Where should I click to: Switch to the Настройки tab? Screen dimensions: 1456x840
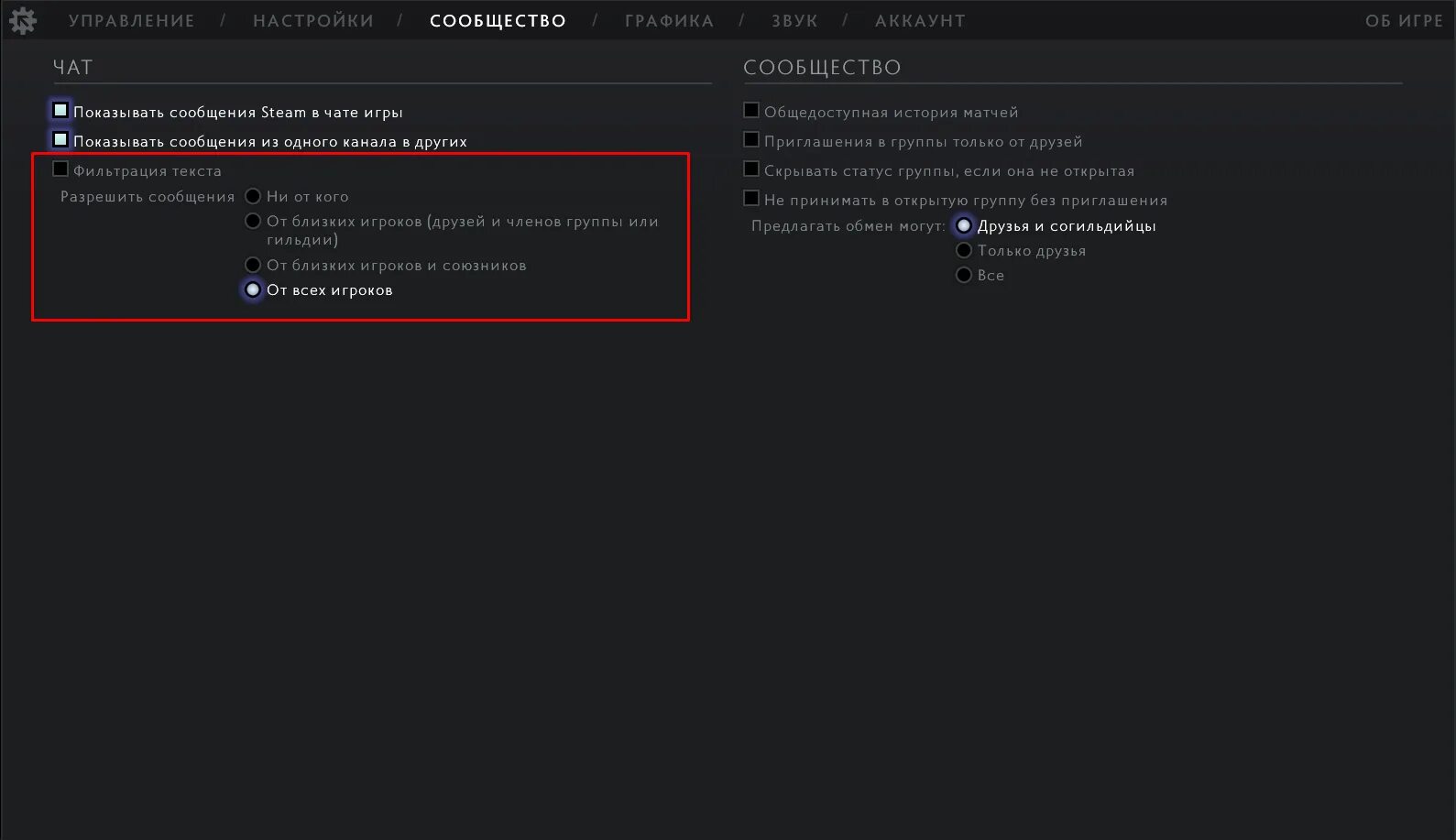(x=313, y=21)
